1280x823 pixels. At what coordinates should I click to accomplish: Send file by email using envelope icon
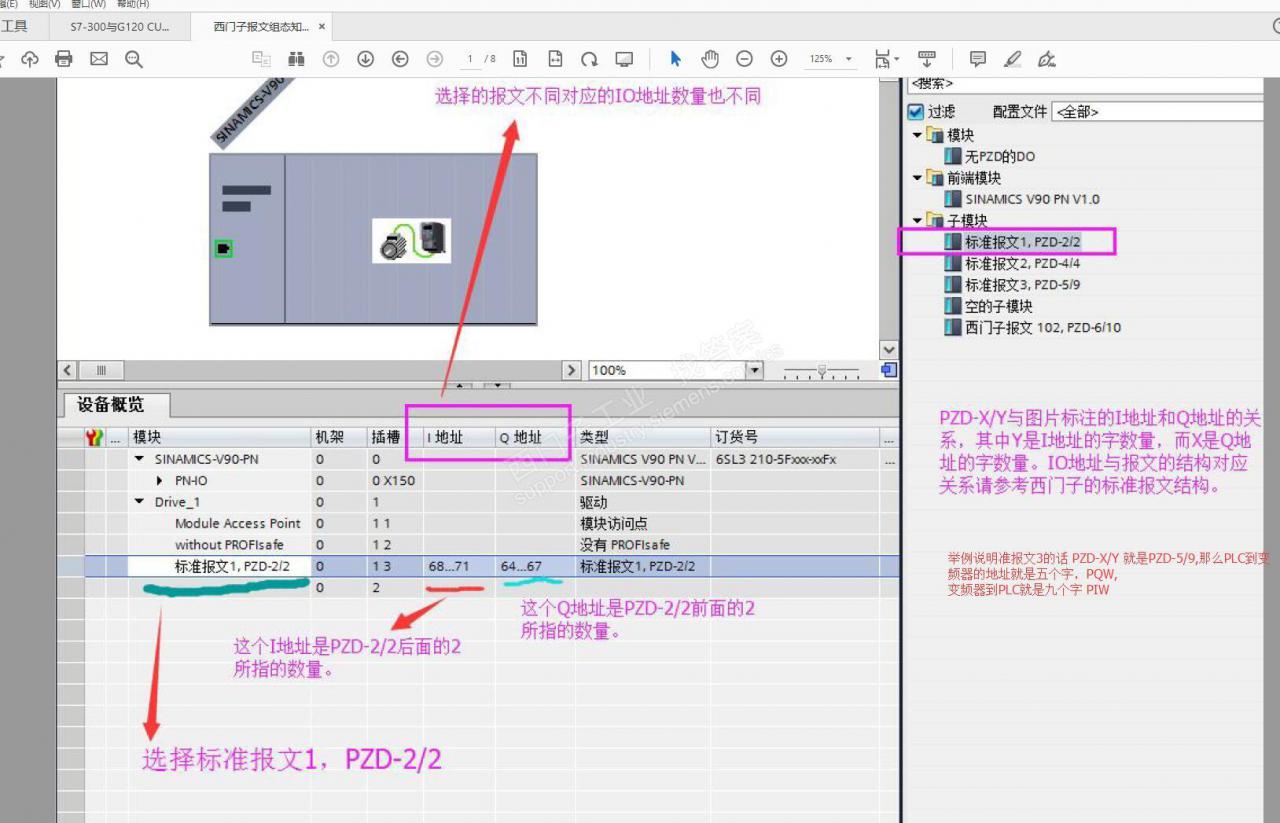[x=99, y=59]
